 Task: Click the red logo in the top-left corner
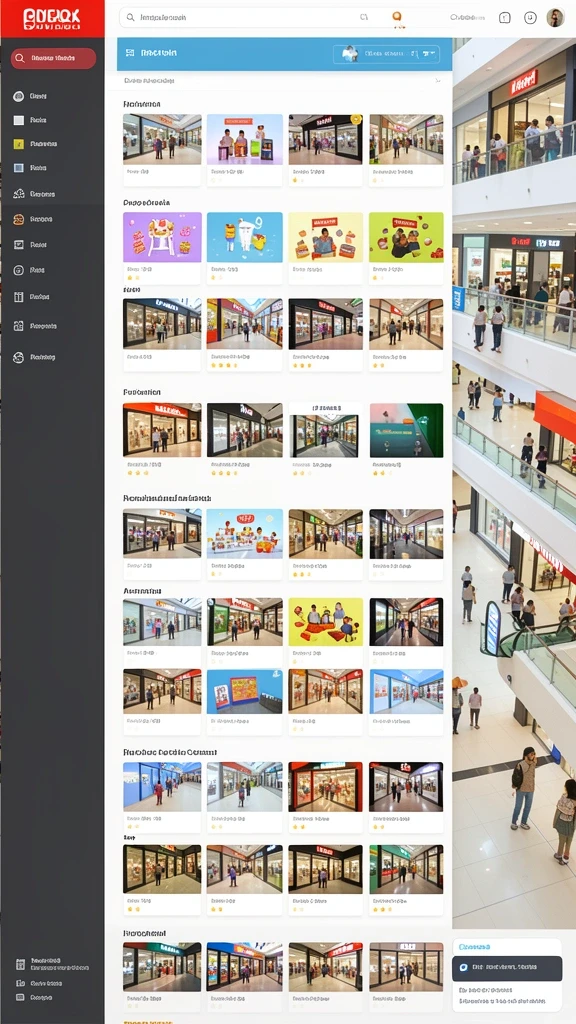pyautogui.click(x=52, y=18)
